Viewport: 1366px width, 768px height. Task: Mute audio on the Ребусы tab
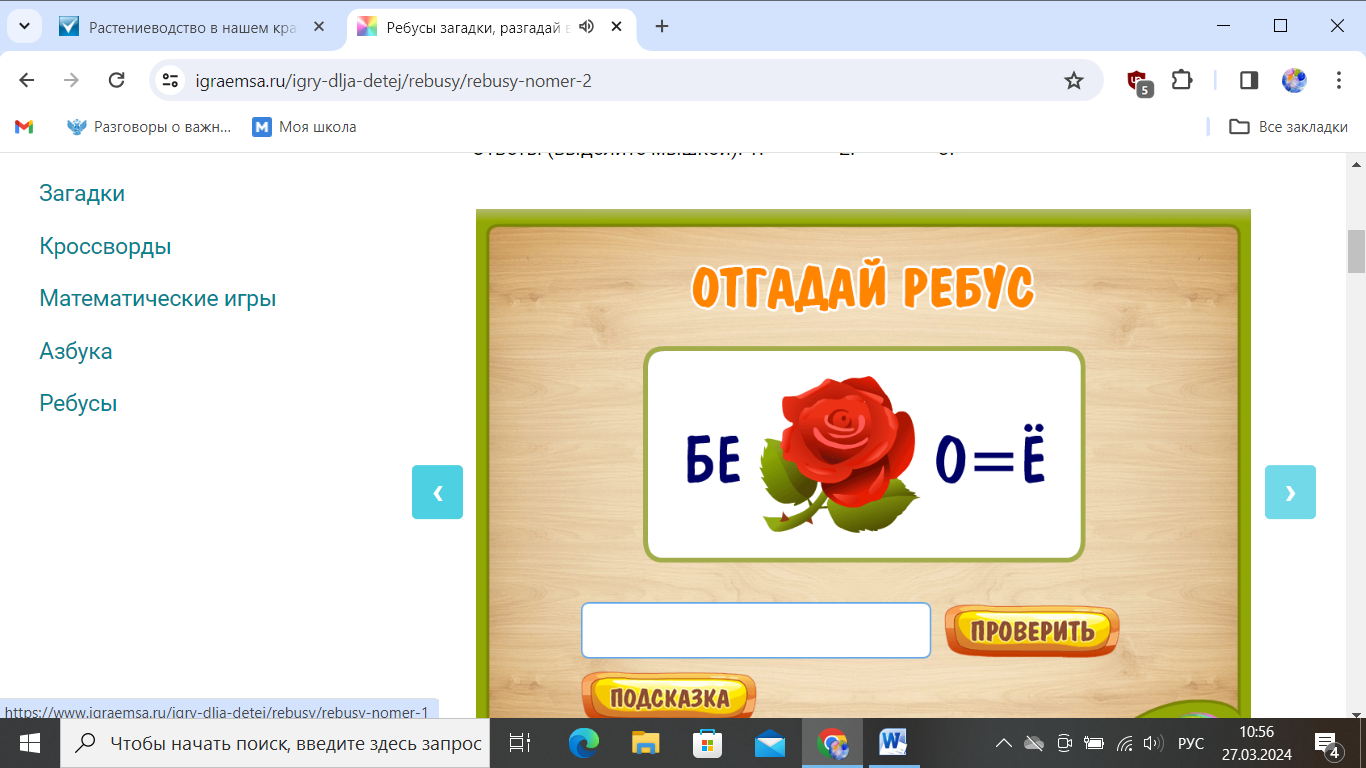tap(587, 27)
